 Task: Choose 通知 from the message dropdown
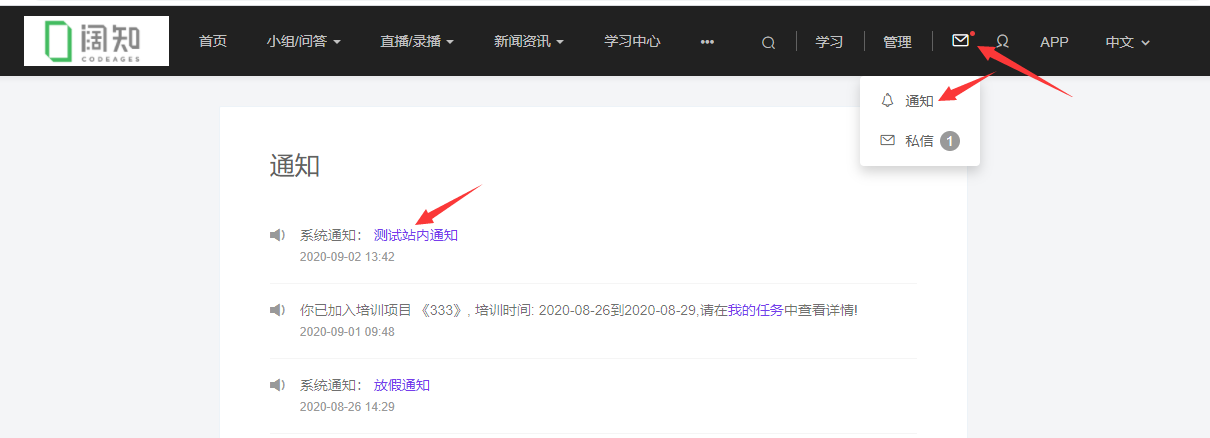point(920,101)
